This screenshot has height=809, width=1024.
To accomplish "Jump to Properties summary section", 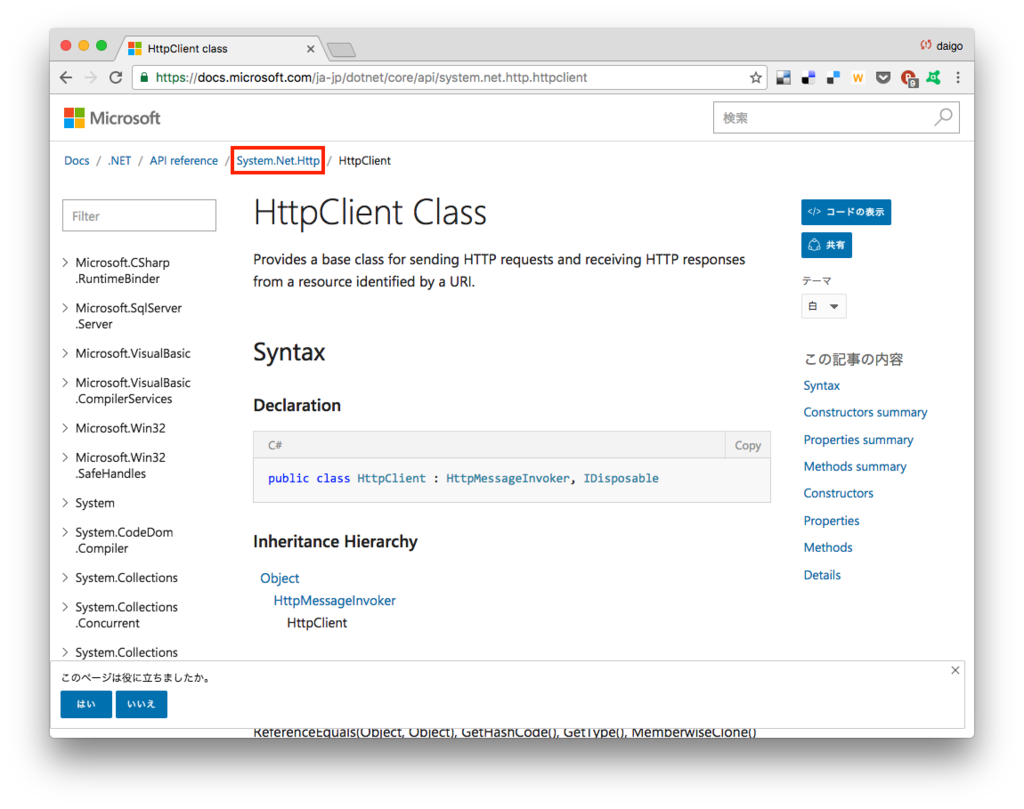I will (858, 440).
